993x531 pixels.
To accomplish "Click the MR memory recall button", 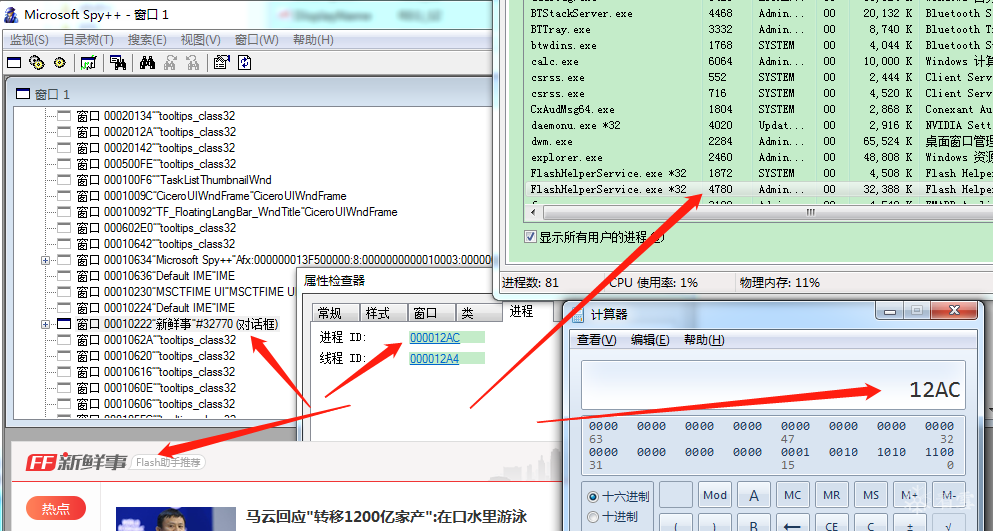I will (832, 496).
